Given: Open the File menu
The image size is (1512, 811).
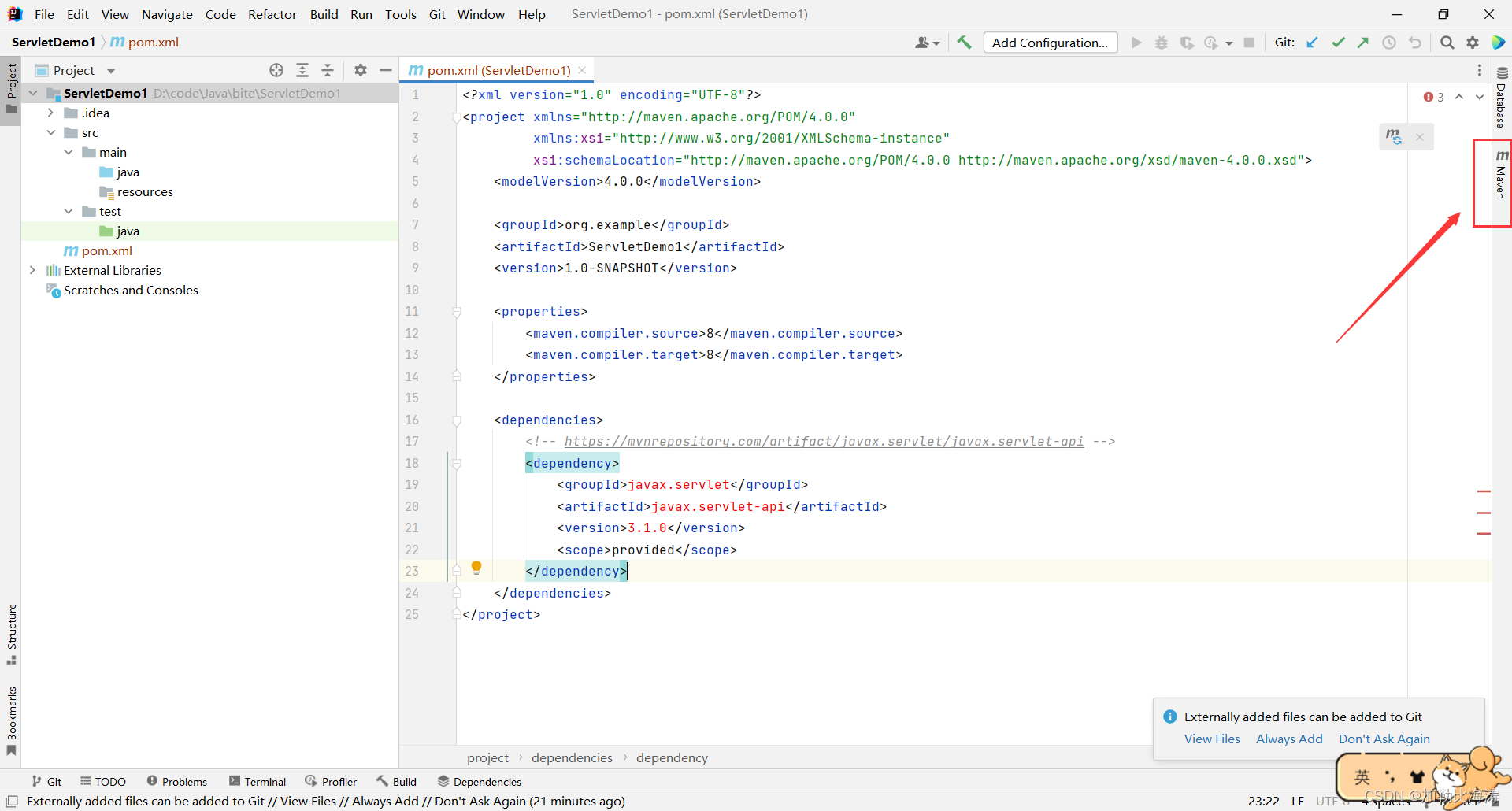Looking at the screenshot, I should tap(44, 14).
